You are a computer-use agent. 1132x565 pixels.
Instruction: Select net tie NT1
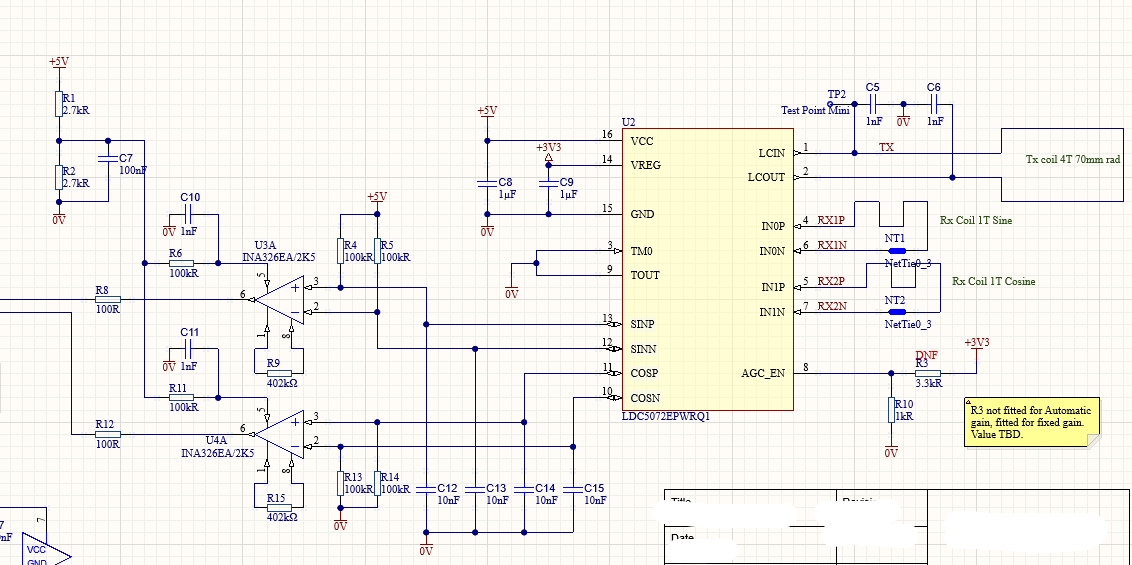897,250
